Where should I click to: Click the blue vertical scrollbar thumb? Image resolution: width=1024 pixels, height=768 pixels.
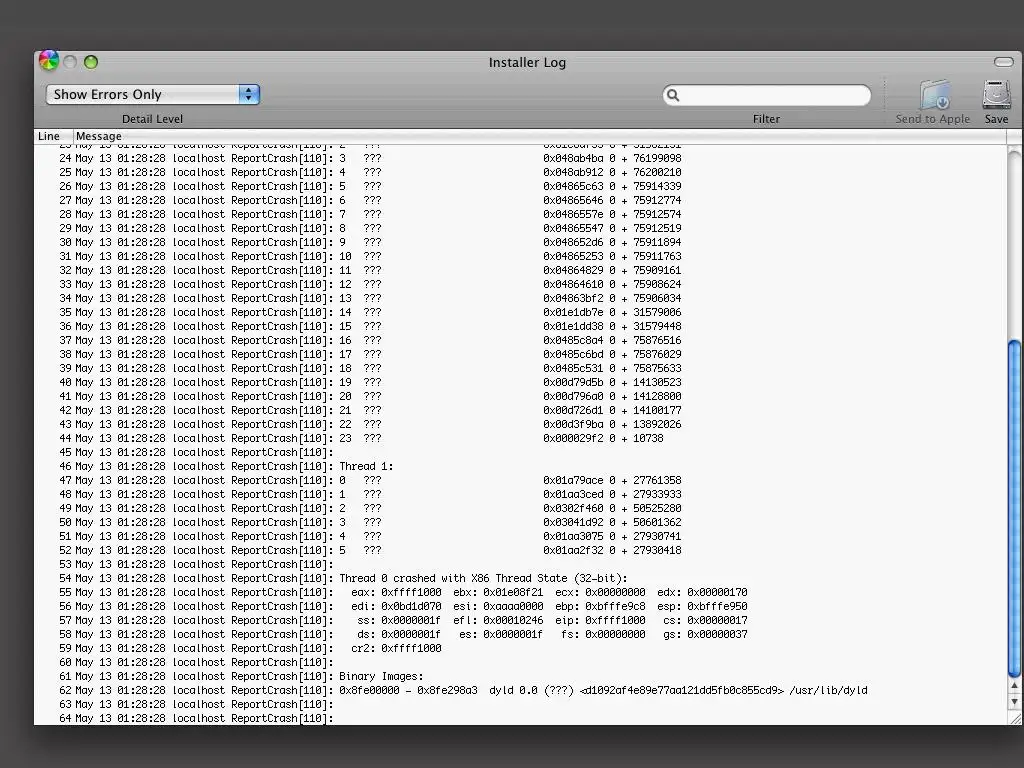pyautogui.click(x=1014, y=508)
